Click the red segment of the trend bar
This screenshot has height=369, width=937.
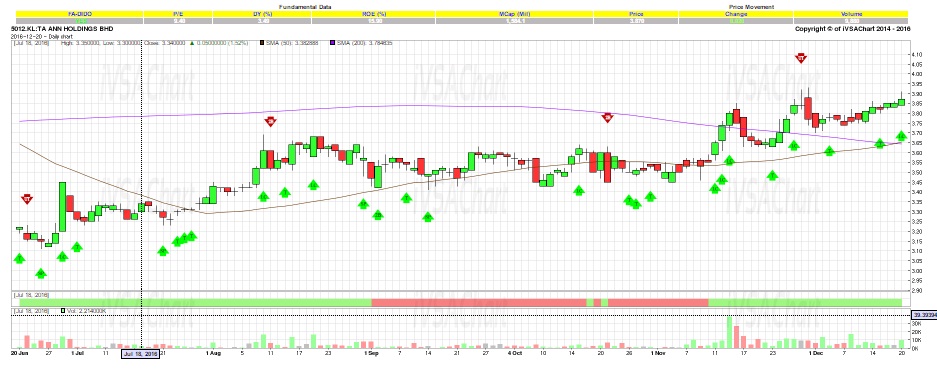click(x=478, y=302)
